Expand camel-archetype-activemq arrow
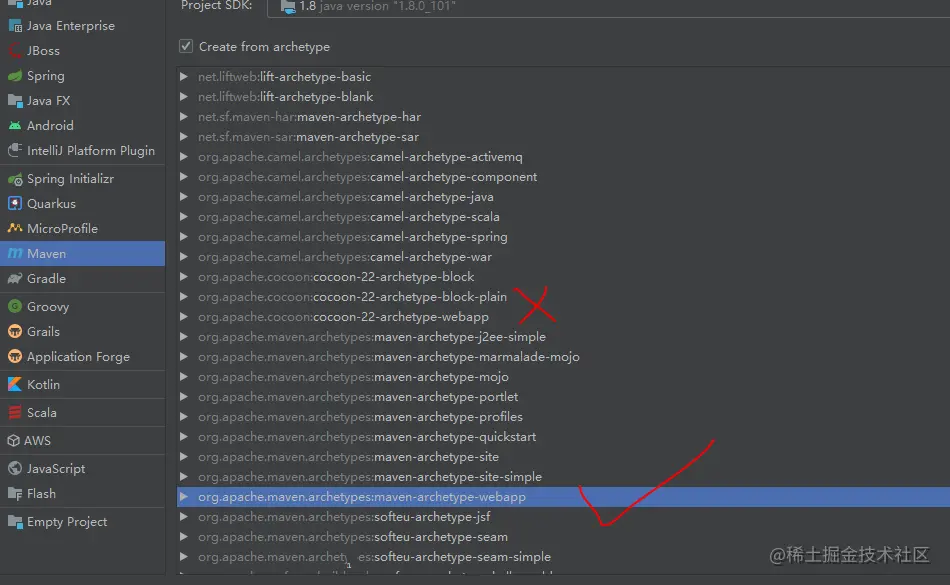 [184, 156]
